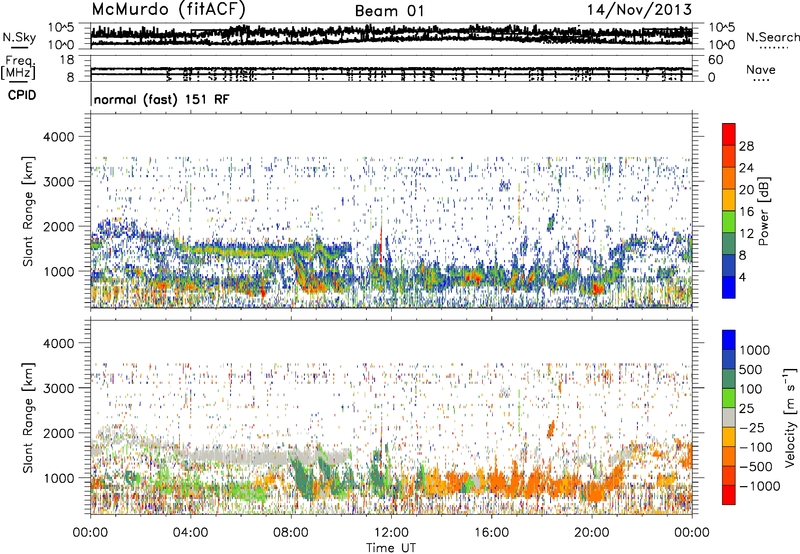Click the '28' tick on Power colorbar

tap(746, 146)
